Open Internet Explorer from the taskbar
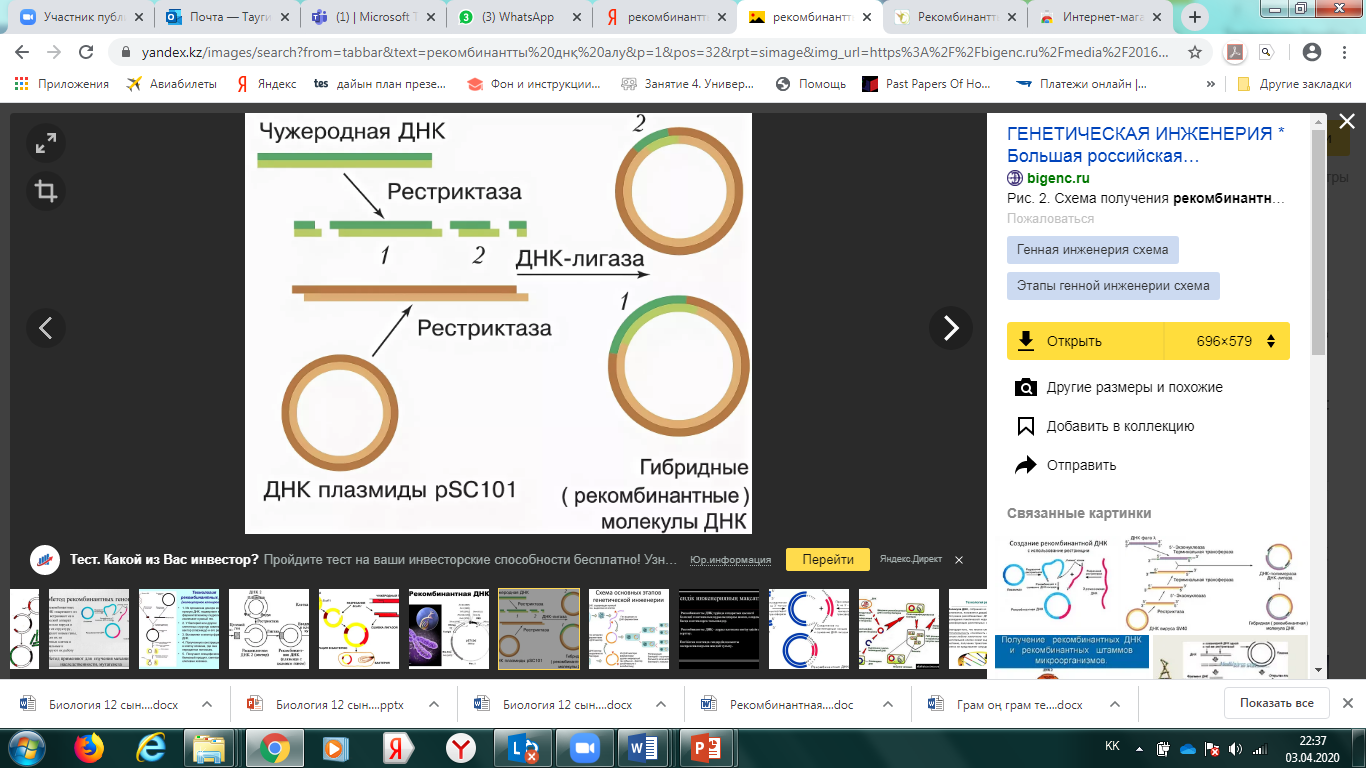 tap(151, 747)
